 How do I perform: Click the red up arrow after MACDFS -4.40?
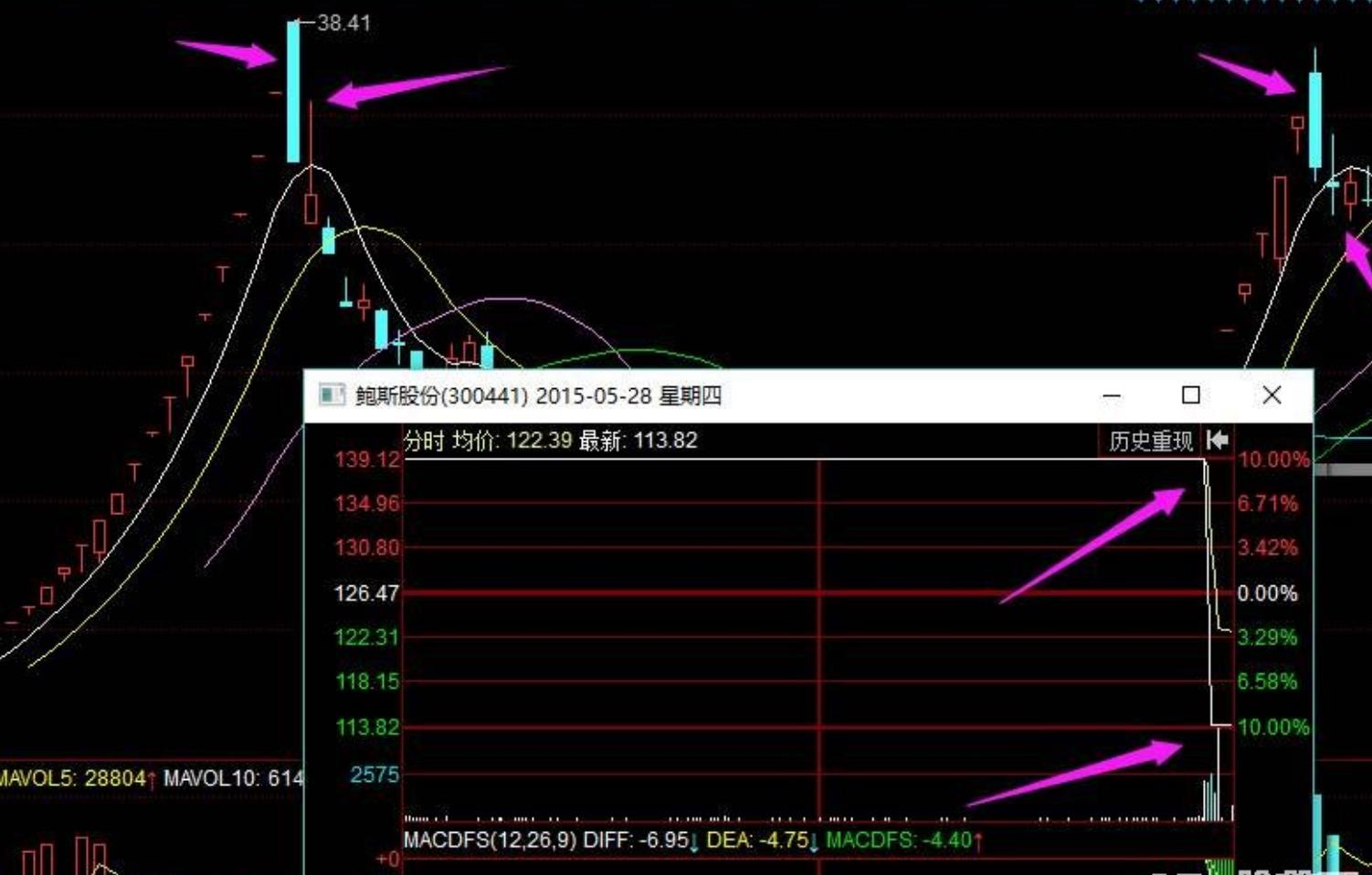tap(978, 840)
